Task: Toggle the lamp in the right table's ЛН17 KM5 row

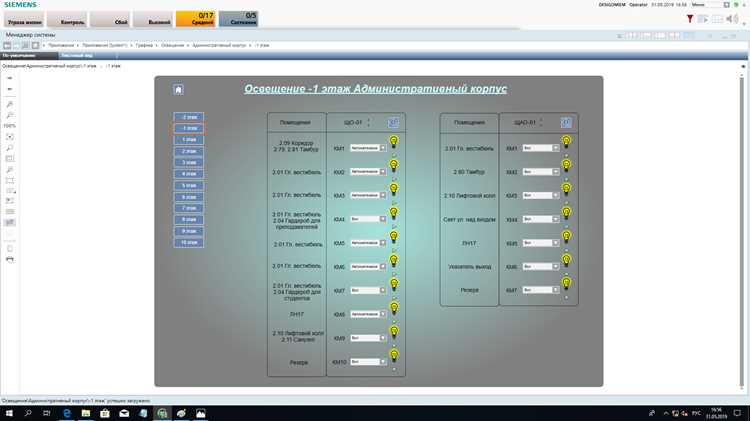Action: [566, 236]
